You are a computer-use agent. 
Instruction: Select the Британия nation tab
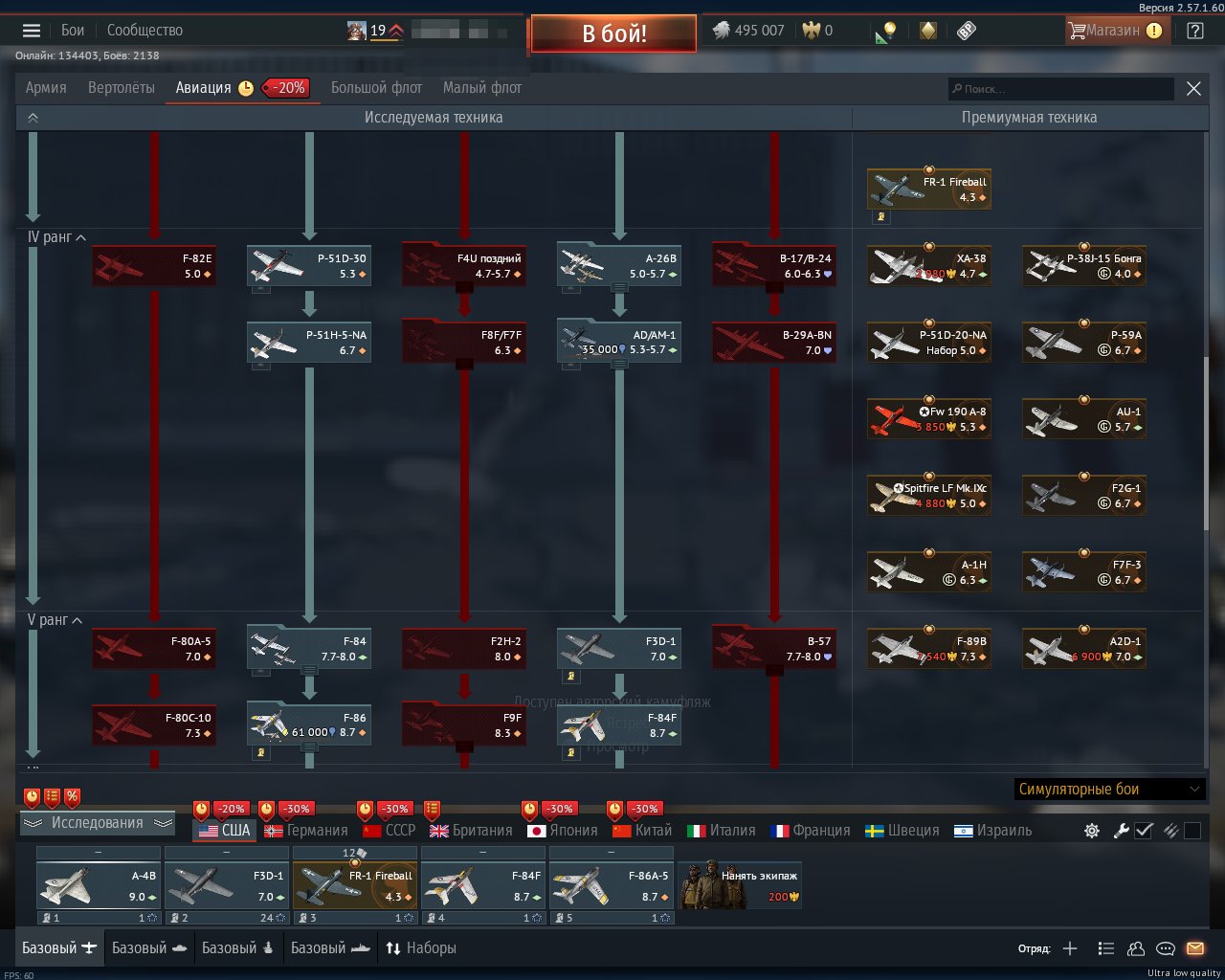point(471,831)
